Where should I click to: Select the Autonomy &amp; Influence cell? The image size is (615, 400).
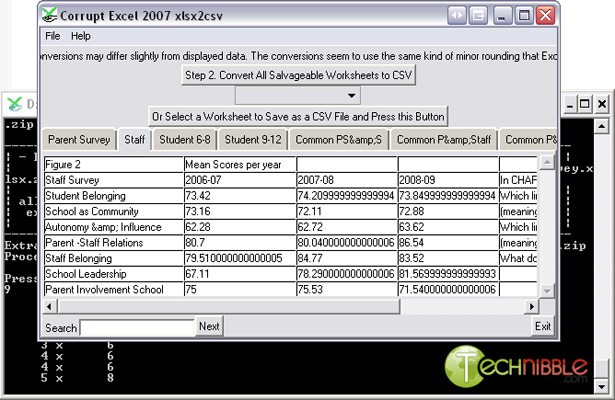click(114, 227)
